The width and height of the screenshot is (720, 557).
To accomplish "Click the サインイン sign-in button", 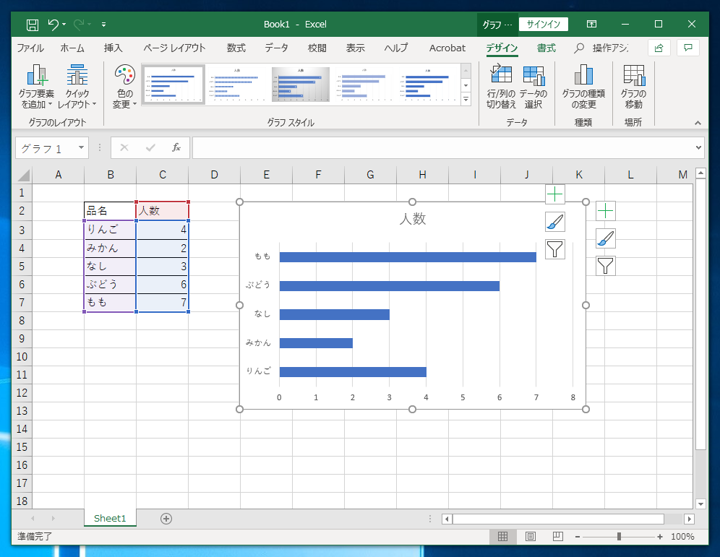I will pyautogui.click(x=543, y=24).
